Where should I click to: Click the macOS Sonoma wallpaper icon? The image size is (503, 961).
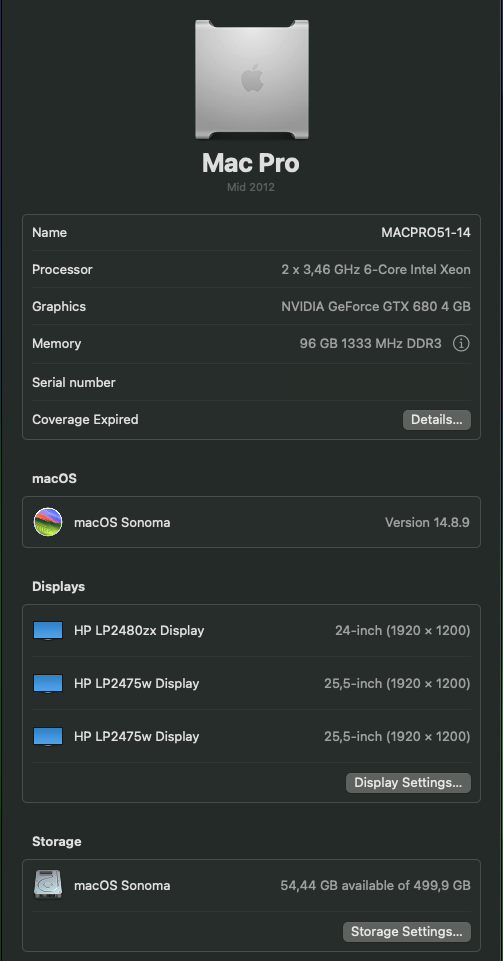48,522
